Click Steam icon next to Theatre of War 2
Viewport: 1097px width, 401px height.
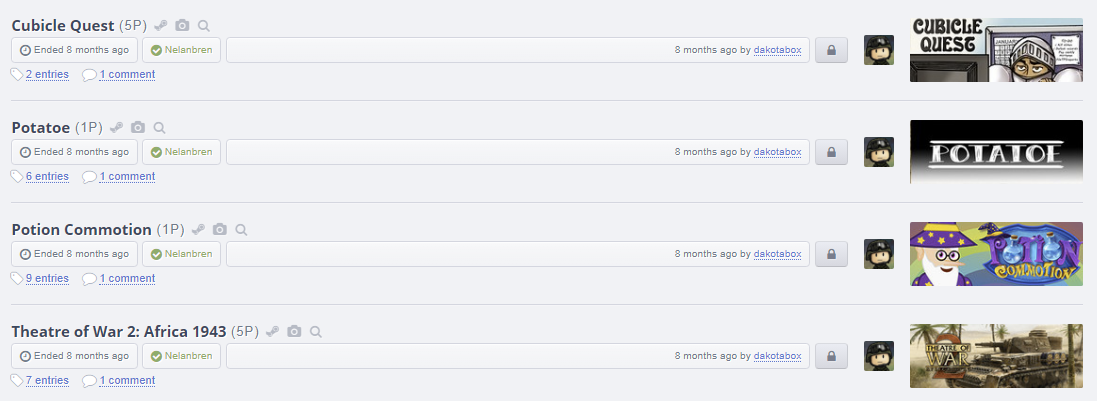pyautogui.click(x=273, y=332)
